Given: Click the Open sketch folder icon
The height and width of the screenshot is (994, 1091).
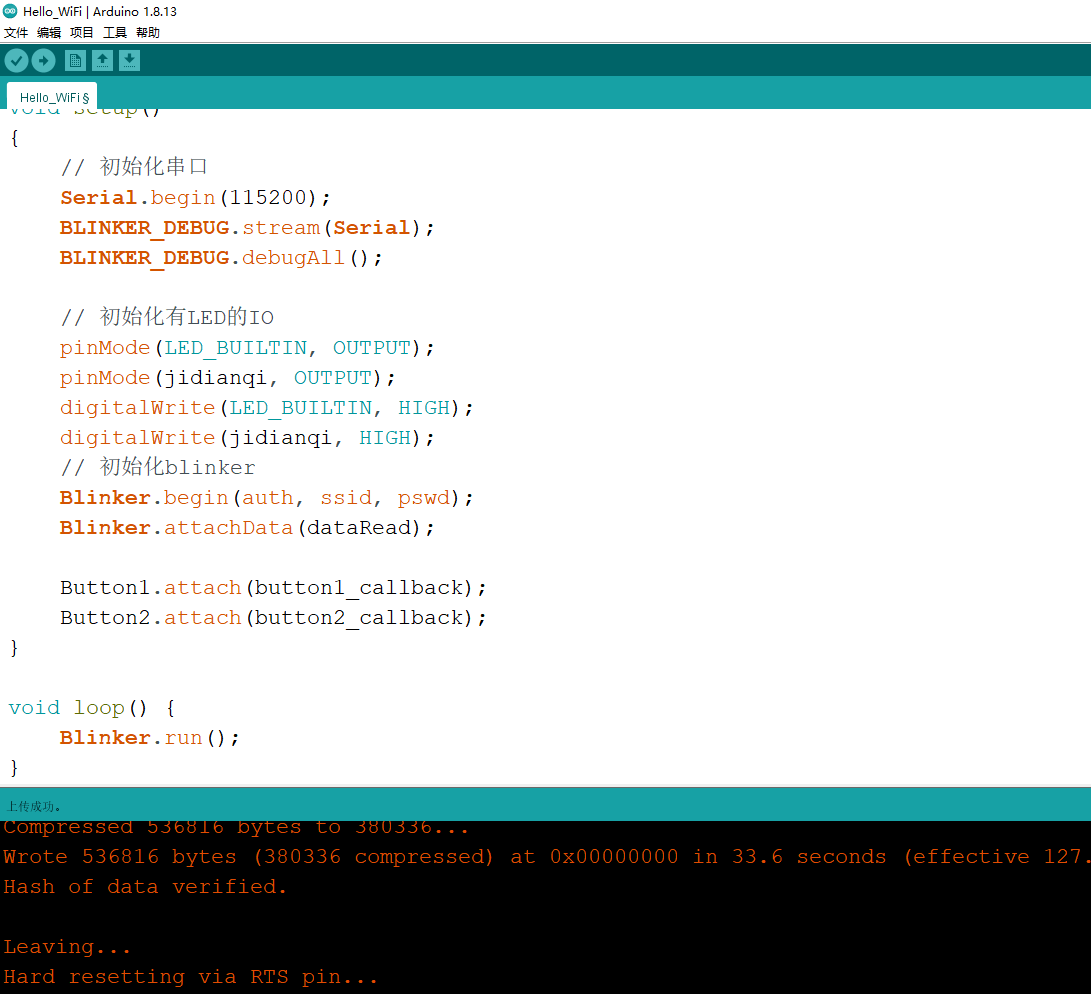Looking at the screenshot, I should point(102,60).
